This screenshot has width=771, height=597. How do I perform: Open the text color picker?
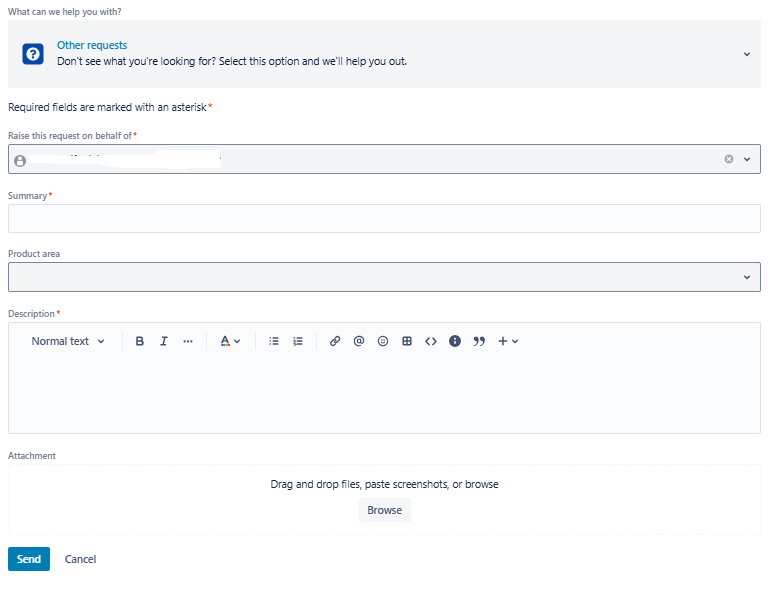pos(230,341)
